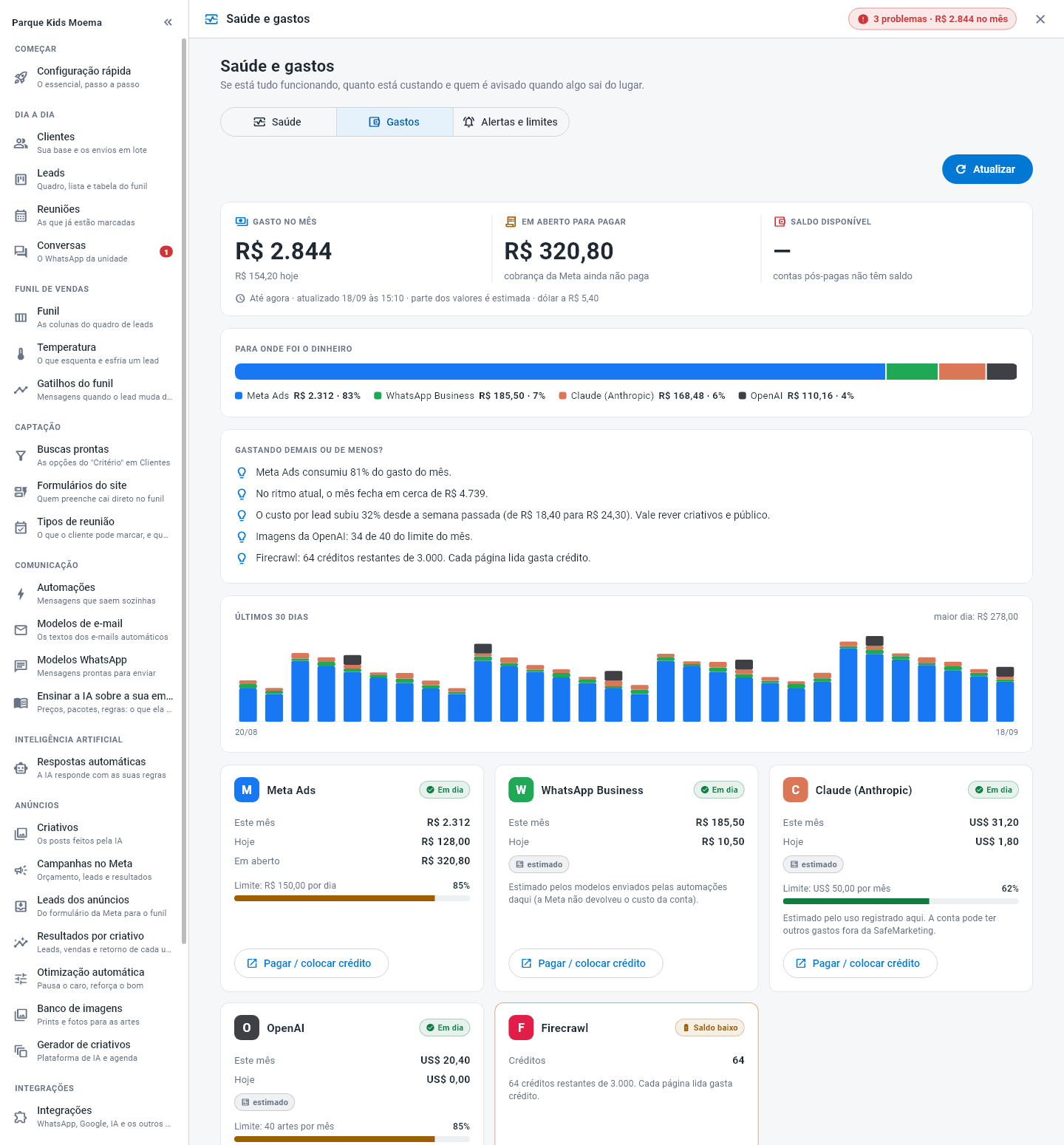The width and height of the screenshot is (1064, 1145).
Task: Pay or add credit for Meta Ads
Action: point(311,963)
